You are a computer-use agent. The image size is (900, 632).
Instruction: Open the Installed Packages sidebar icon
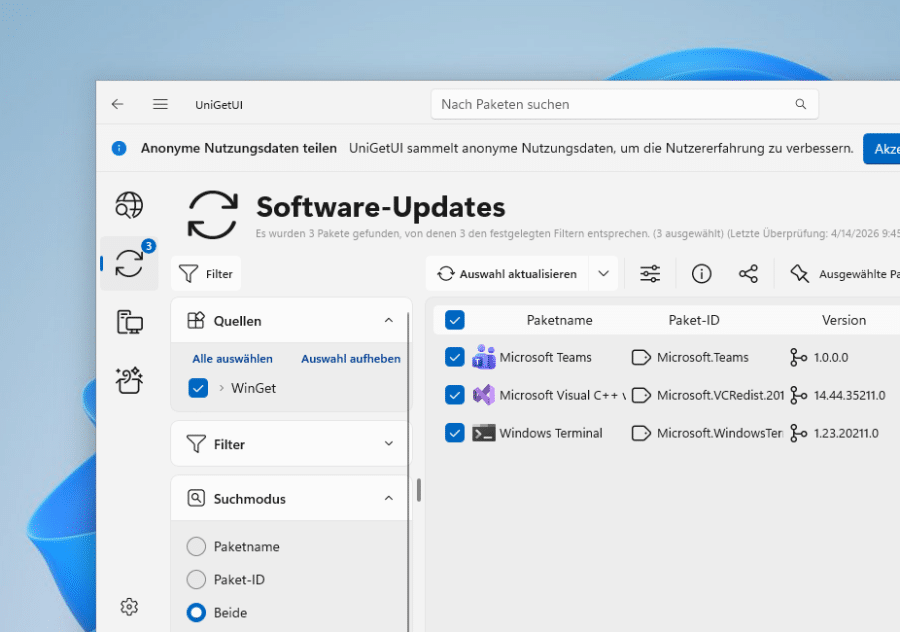tap(129, 322)
